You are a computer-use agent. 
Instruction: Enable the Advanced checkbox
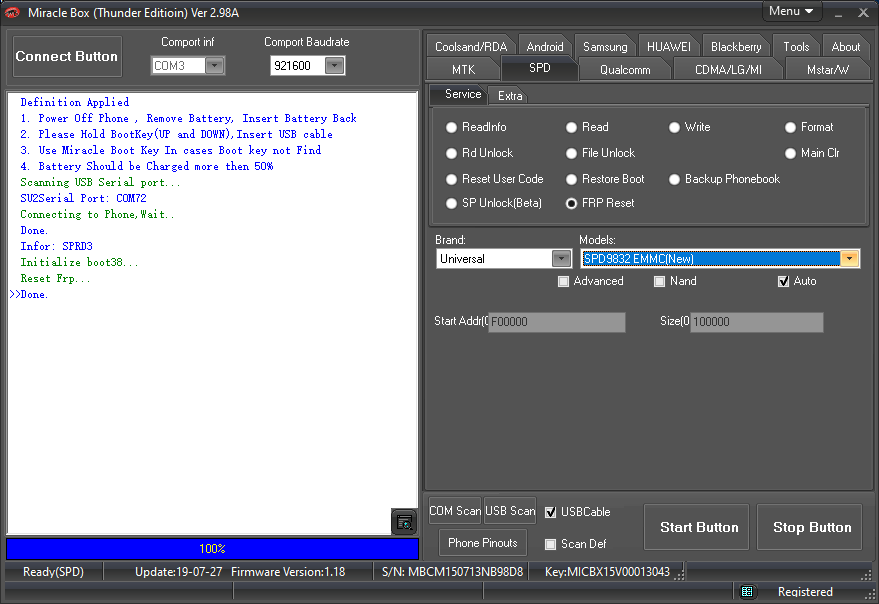point(563,282)
